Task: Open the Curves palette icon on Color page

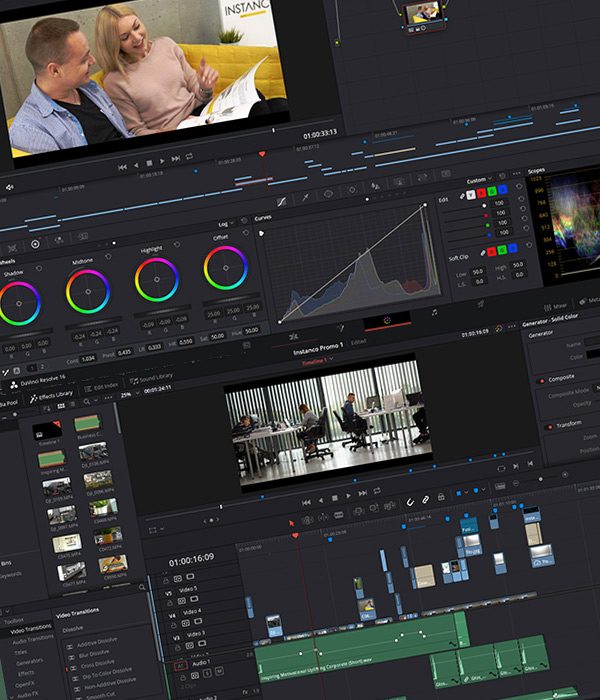Action: point(281,202)
